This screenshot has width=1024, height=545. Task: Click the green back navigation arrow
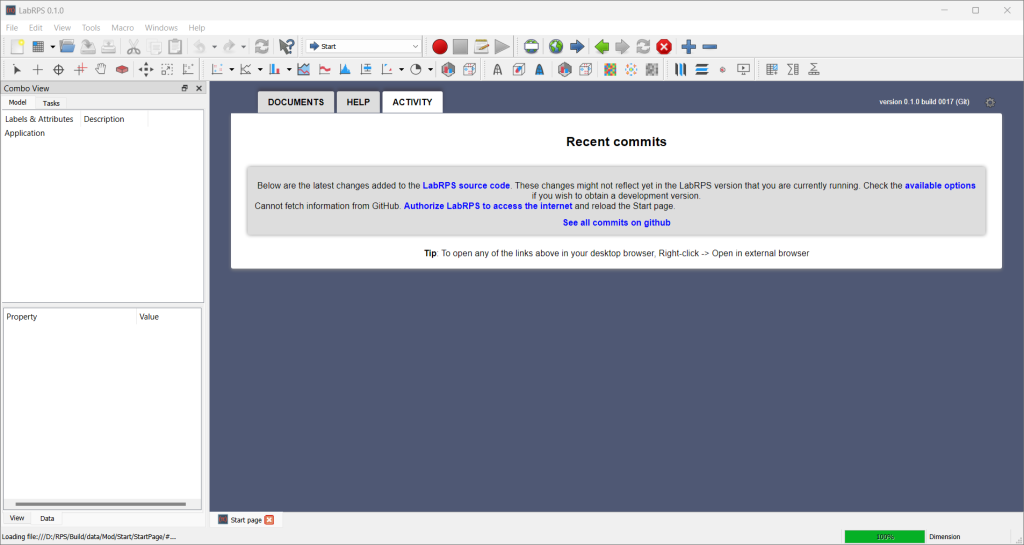601,47
